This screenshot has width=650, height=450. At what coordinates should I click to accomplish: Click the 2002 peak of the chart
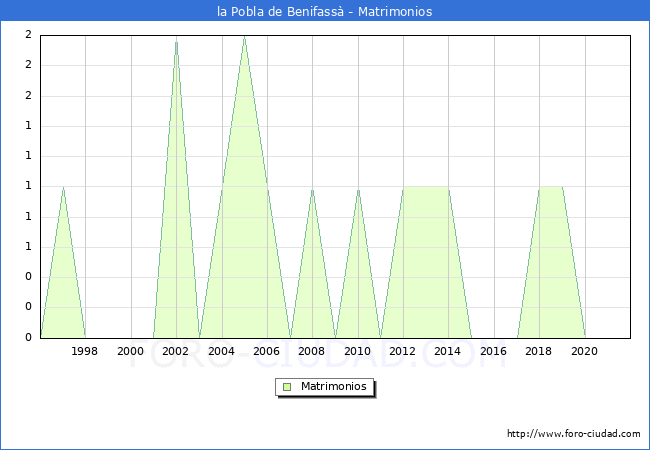coord(177,43)
